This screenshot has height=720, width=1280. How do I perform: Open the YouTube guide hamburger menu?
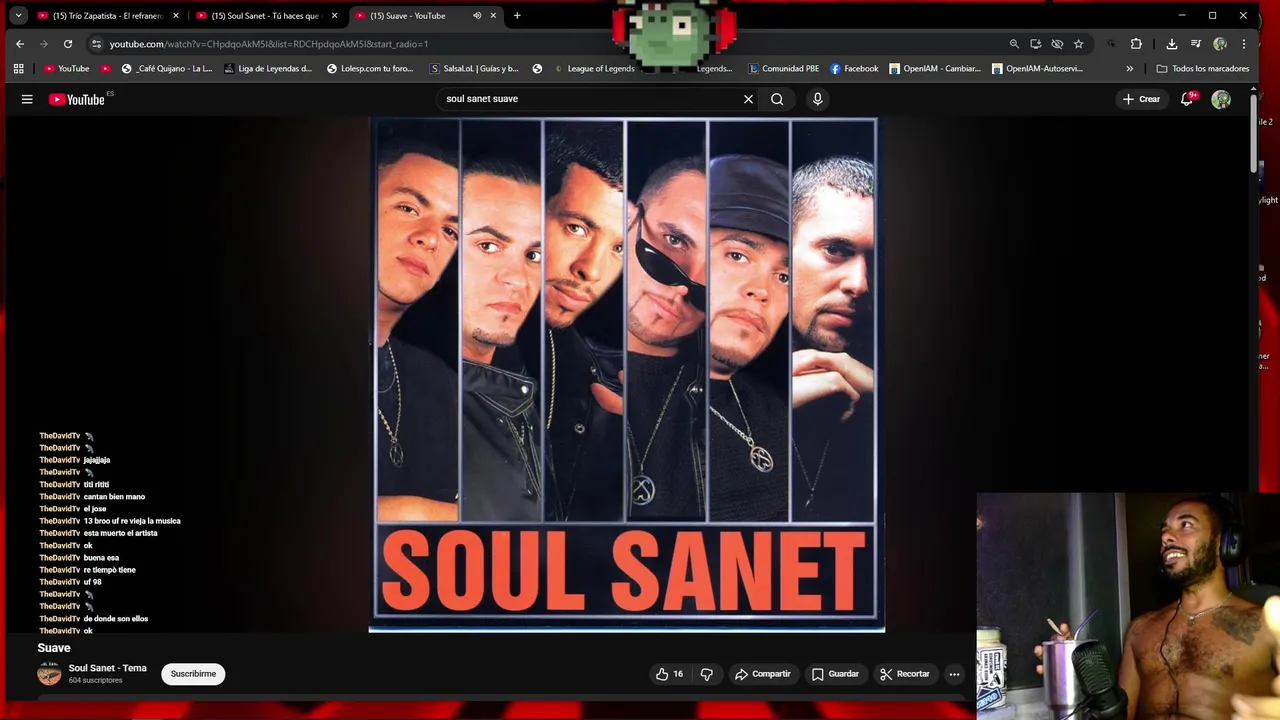tap(27, 99)
